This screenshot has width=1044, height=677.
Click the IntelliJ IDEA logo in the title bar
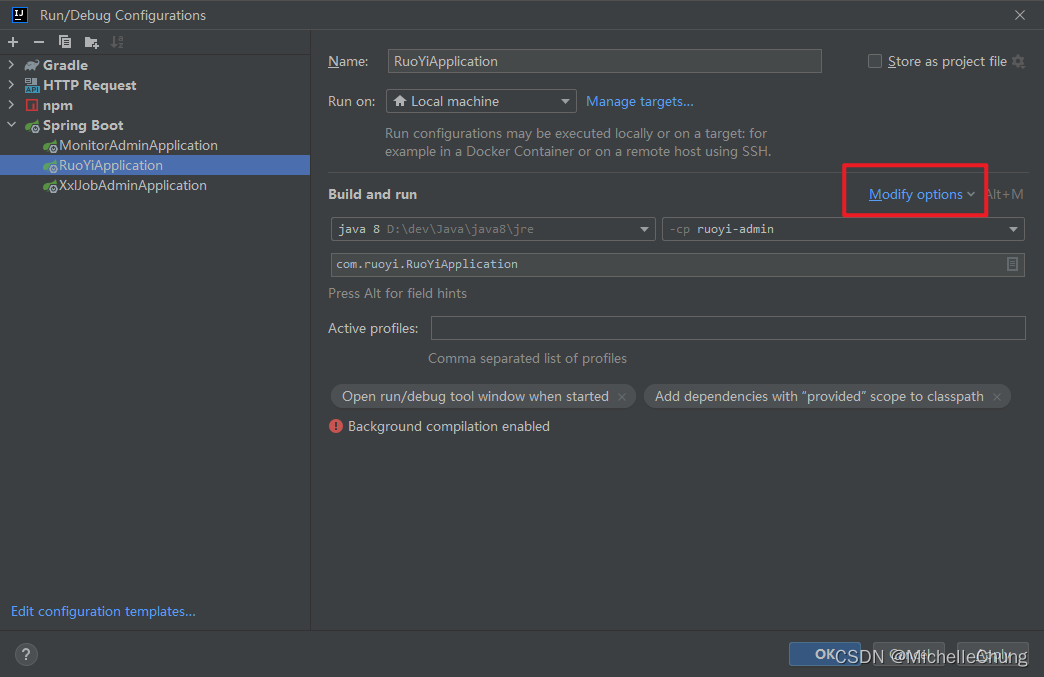[20, 15]
